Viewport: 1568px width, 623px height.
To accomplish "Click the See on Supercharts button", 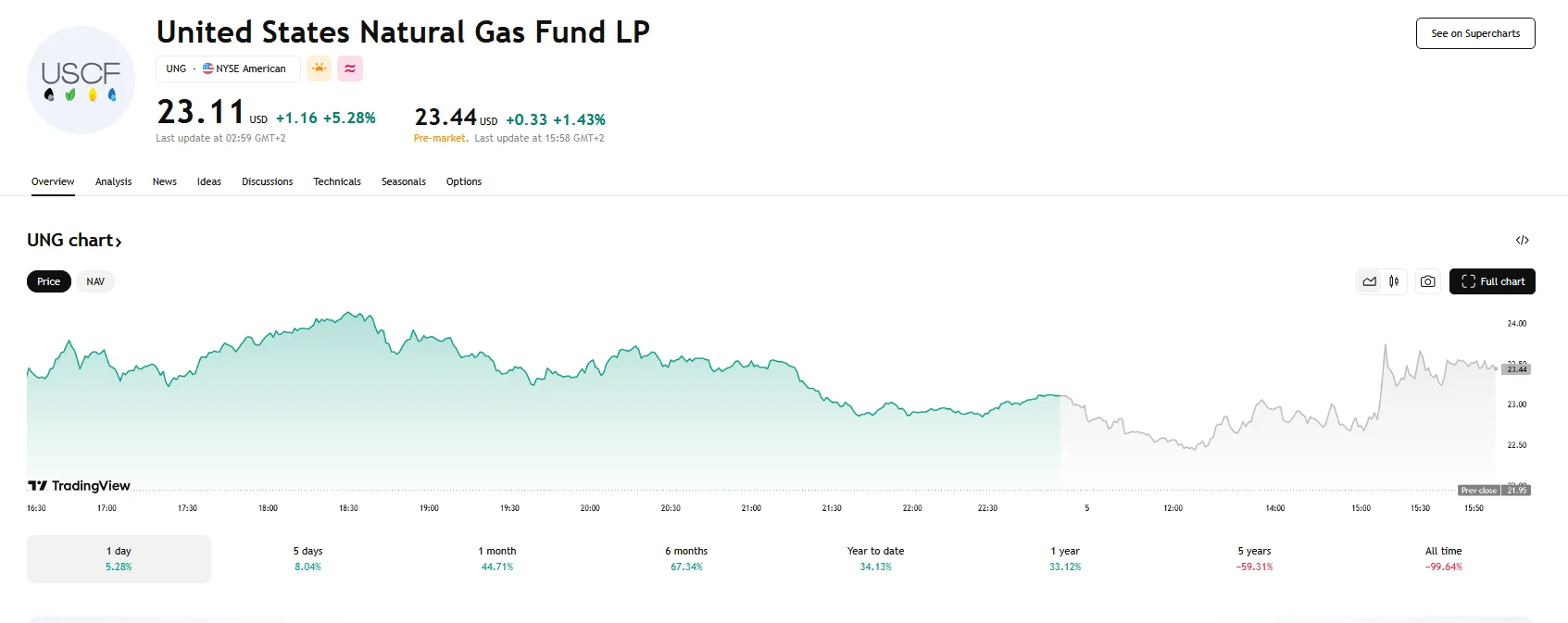I will (x=1475, y=33).
